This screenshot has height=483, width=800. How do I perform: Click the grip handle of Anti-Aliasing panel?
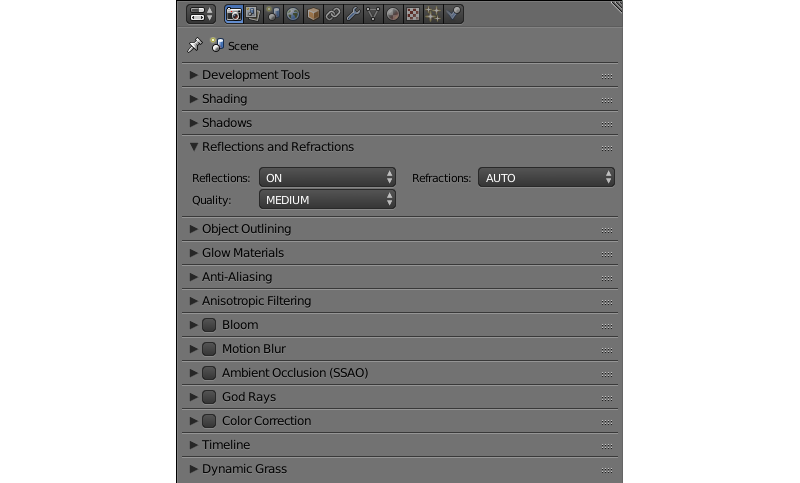pos(607,278)
